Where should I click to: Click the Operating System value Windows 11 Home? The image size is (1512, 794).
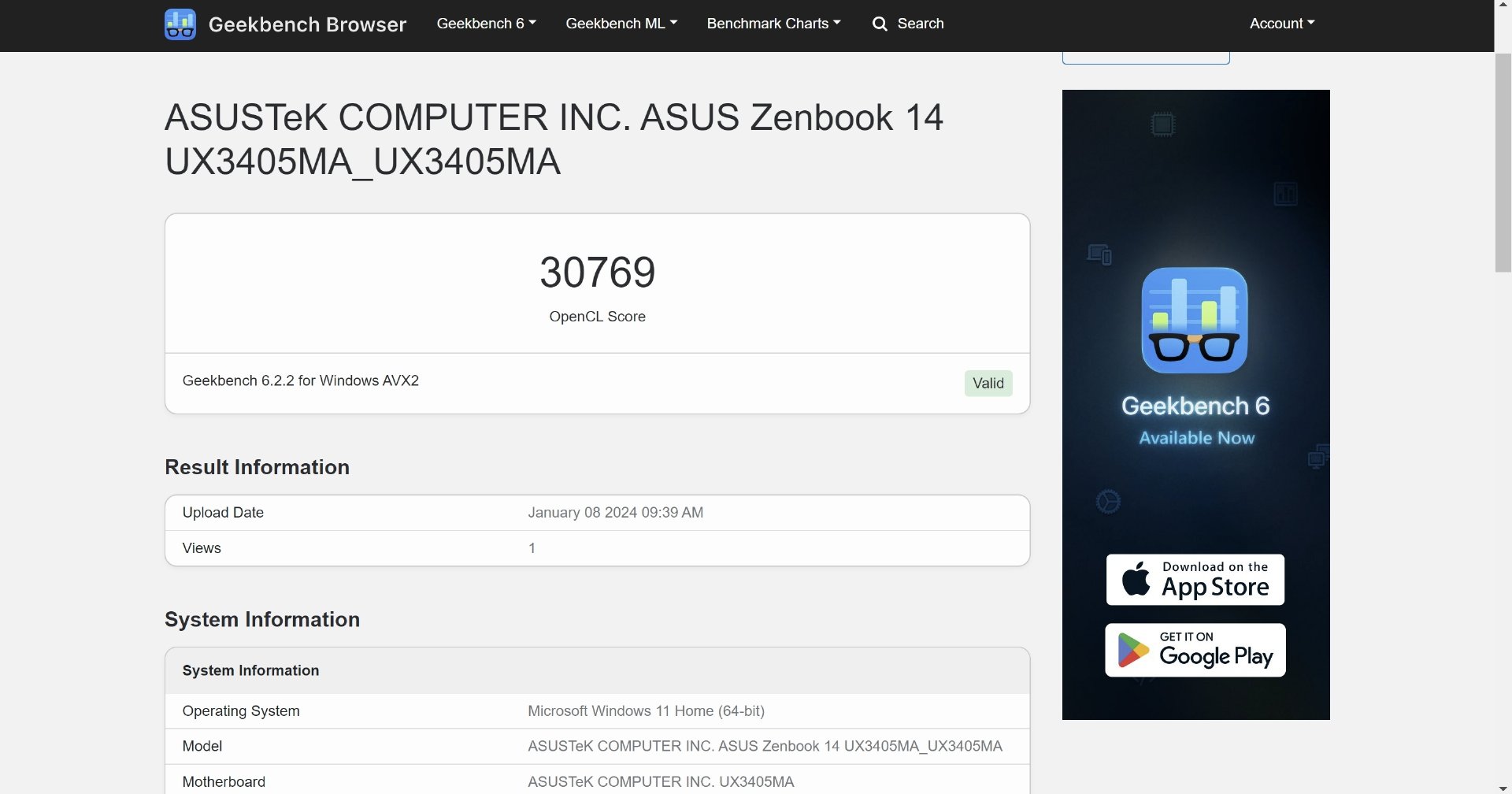(x=647, y=711)
